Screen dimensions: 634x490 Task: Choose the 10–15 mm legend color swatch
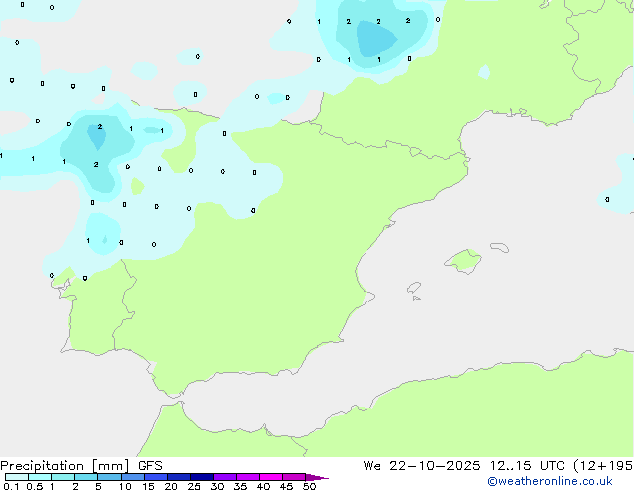(x=132, y=477)
